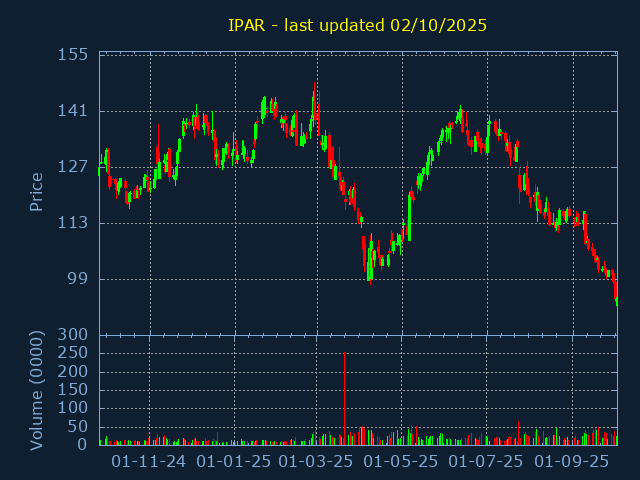
Task: Click the last candlestick at the chart's right edge
Action: (x=616, y=296)
